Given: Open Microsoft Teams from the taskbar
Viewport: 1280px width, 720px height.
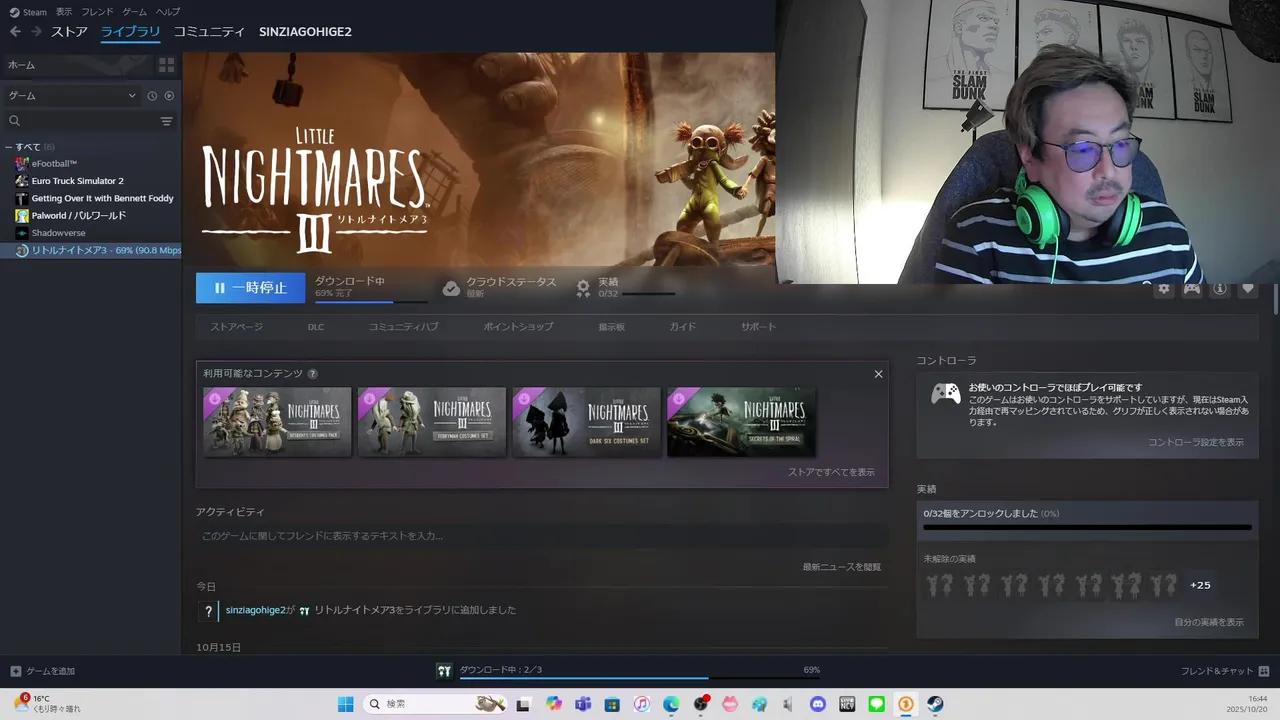Looking at the screenshot, I should pos(583,704).
